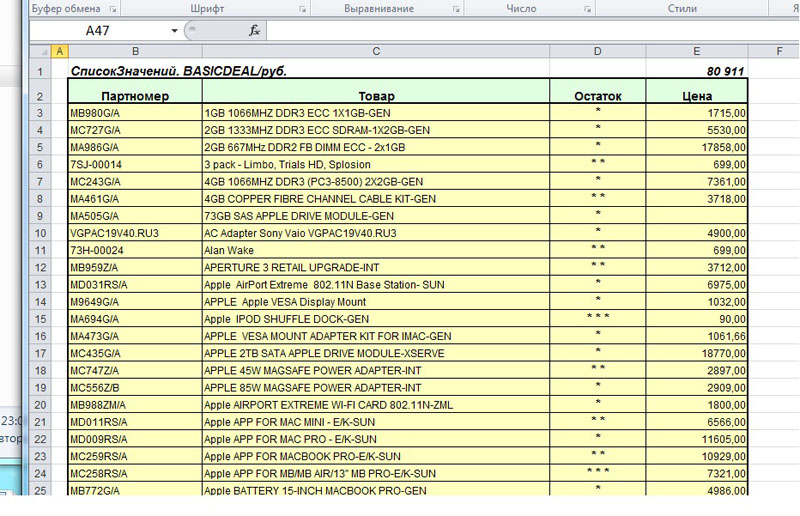Click product APERTURE 3 RETAIL UPGRADE-INT
Screen dimensions: 800x516
376,267
